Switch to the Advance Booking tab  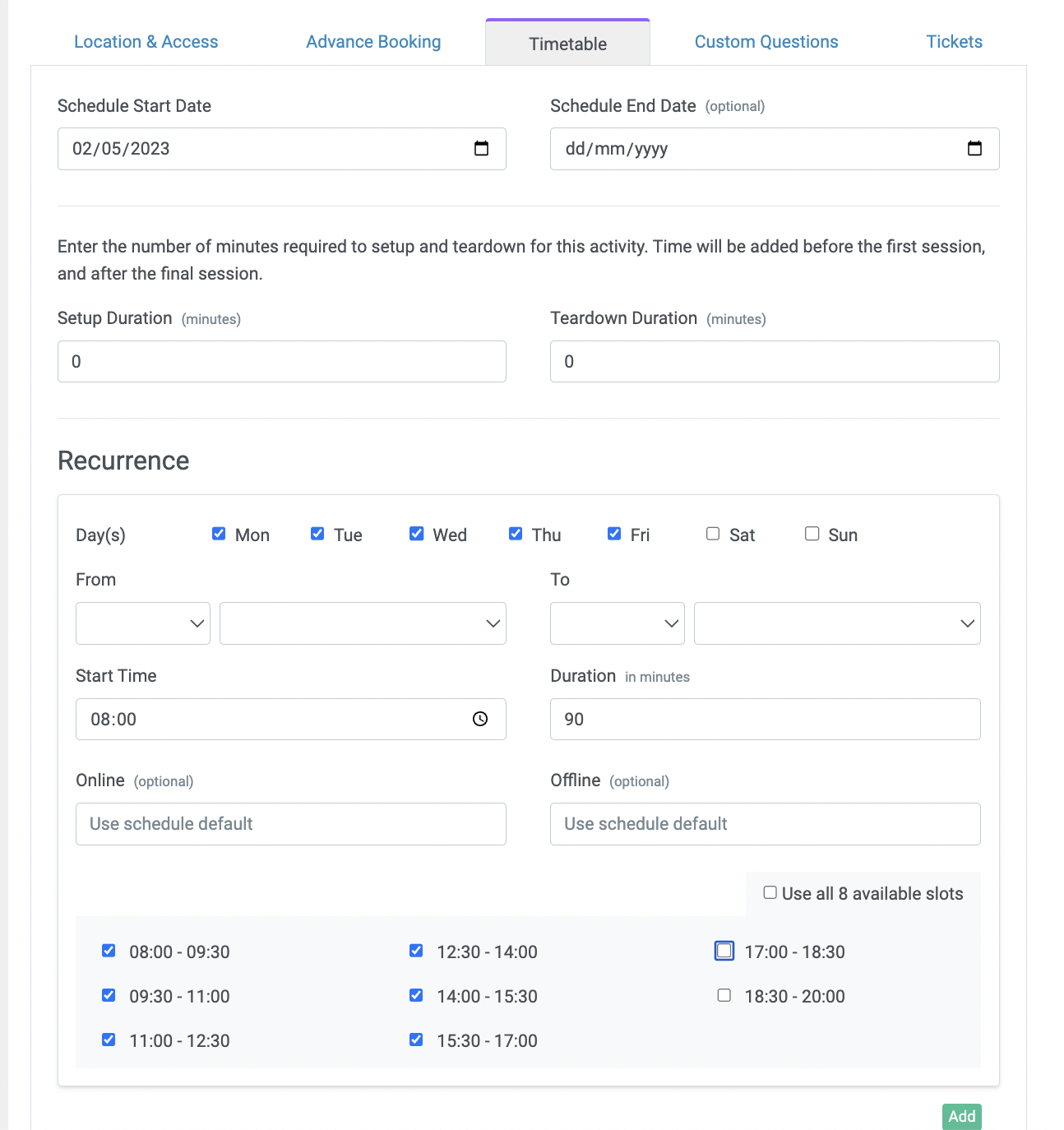pos(373,42)
